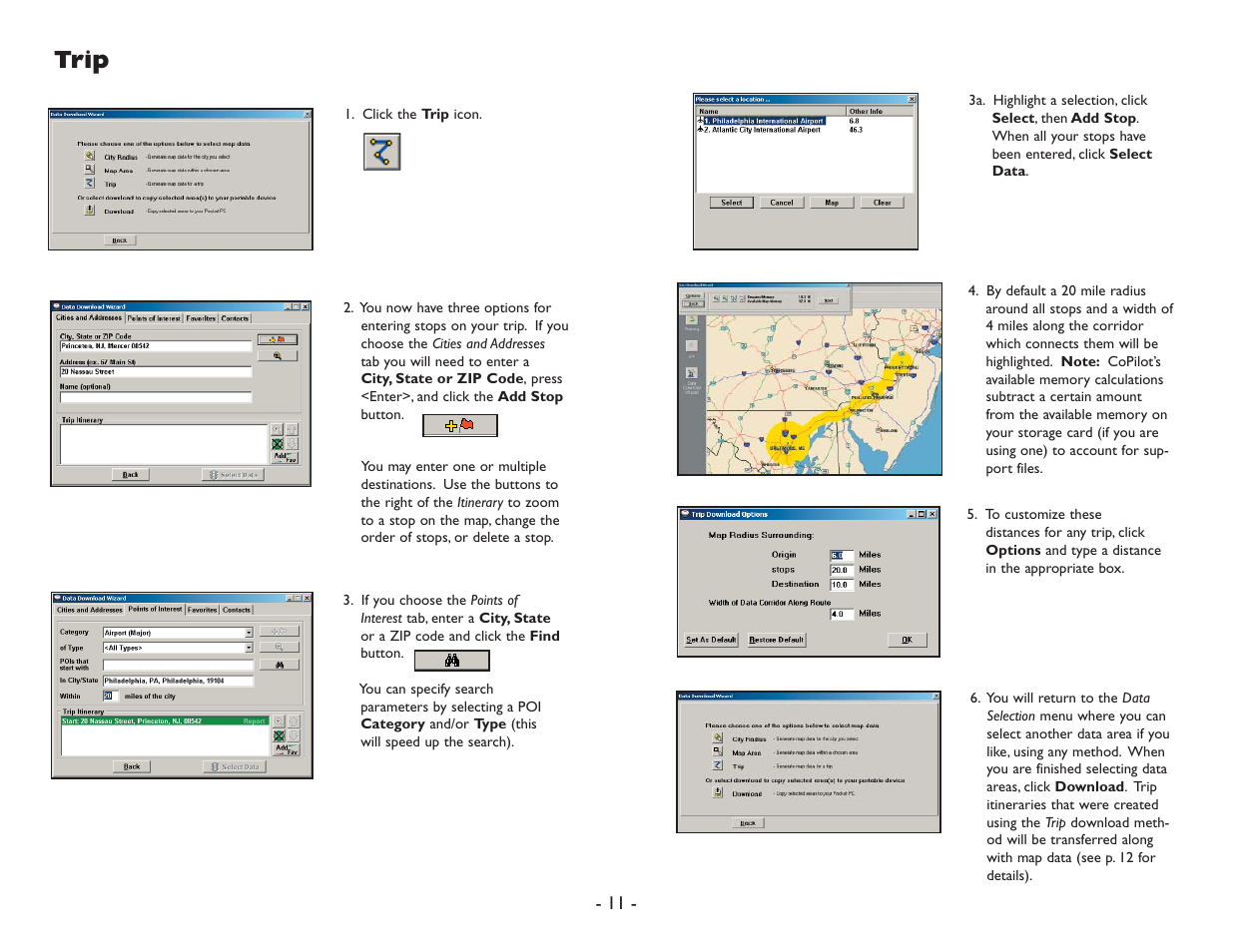The image size is (1233, 952).
Task: Click Options button in map window
Action: pyautogui.click(x=693, y=295)
